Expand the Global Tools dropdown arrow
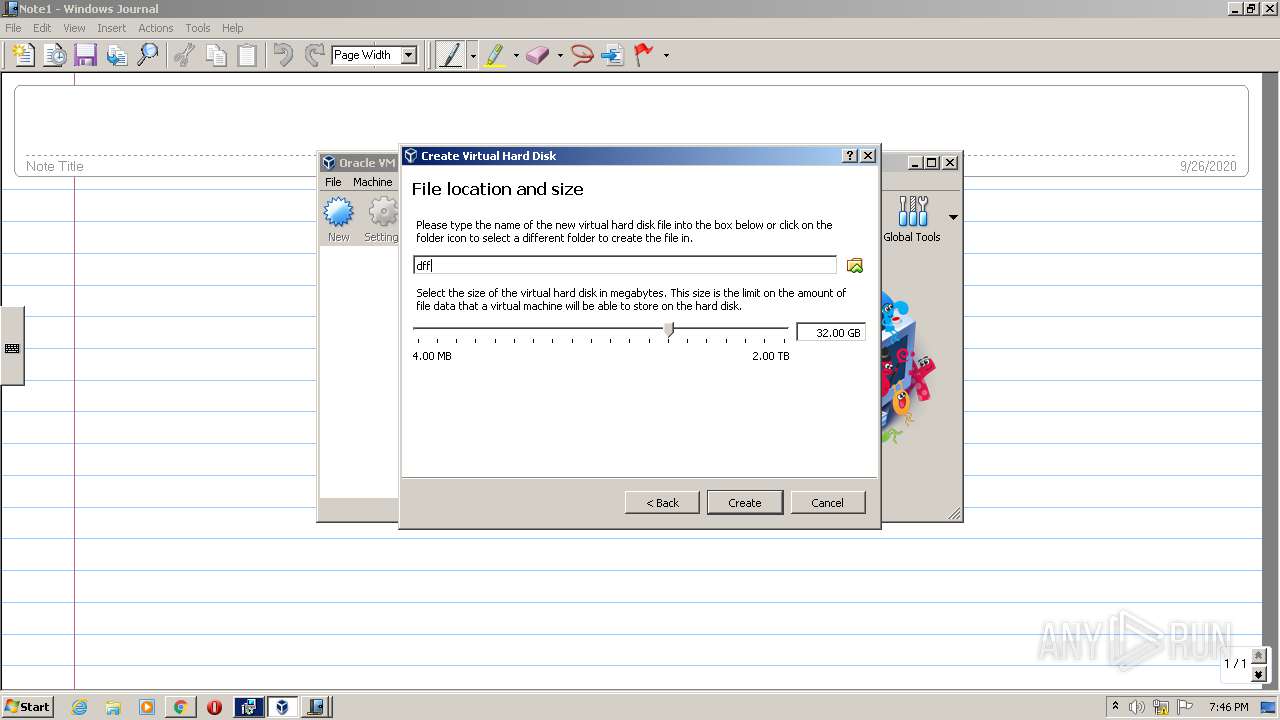This screenshot has height=720, width=1280. coord(953,217)
